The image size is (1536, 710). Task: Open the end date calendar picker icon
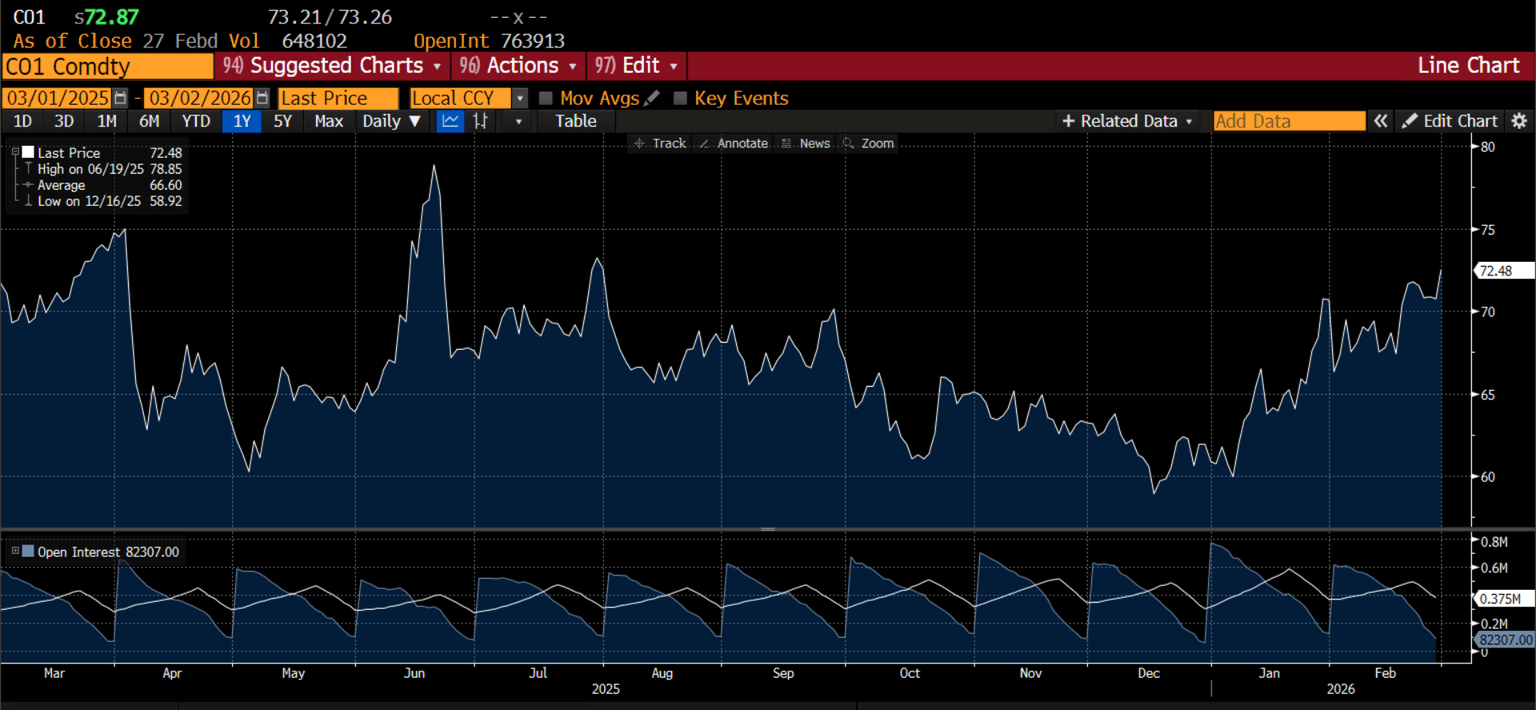tap(262, 98)
